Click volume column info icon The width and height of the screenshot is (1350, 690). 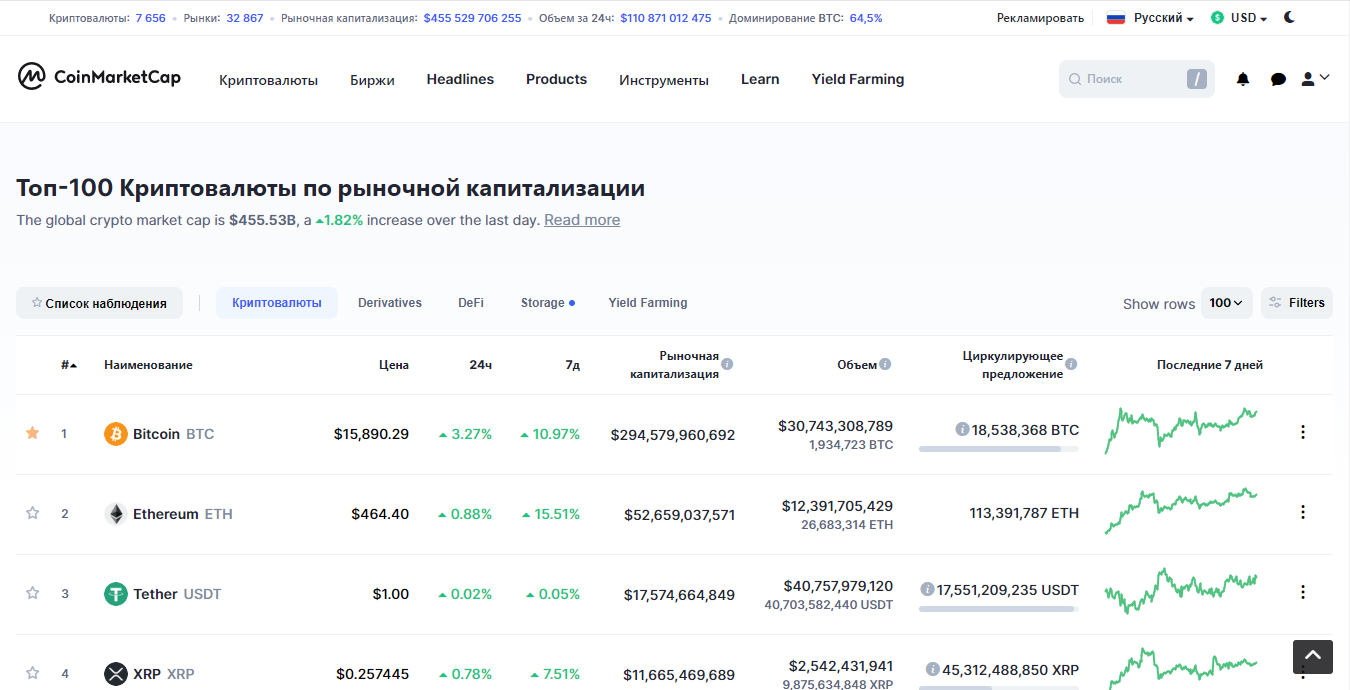[x=885, y=364]
